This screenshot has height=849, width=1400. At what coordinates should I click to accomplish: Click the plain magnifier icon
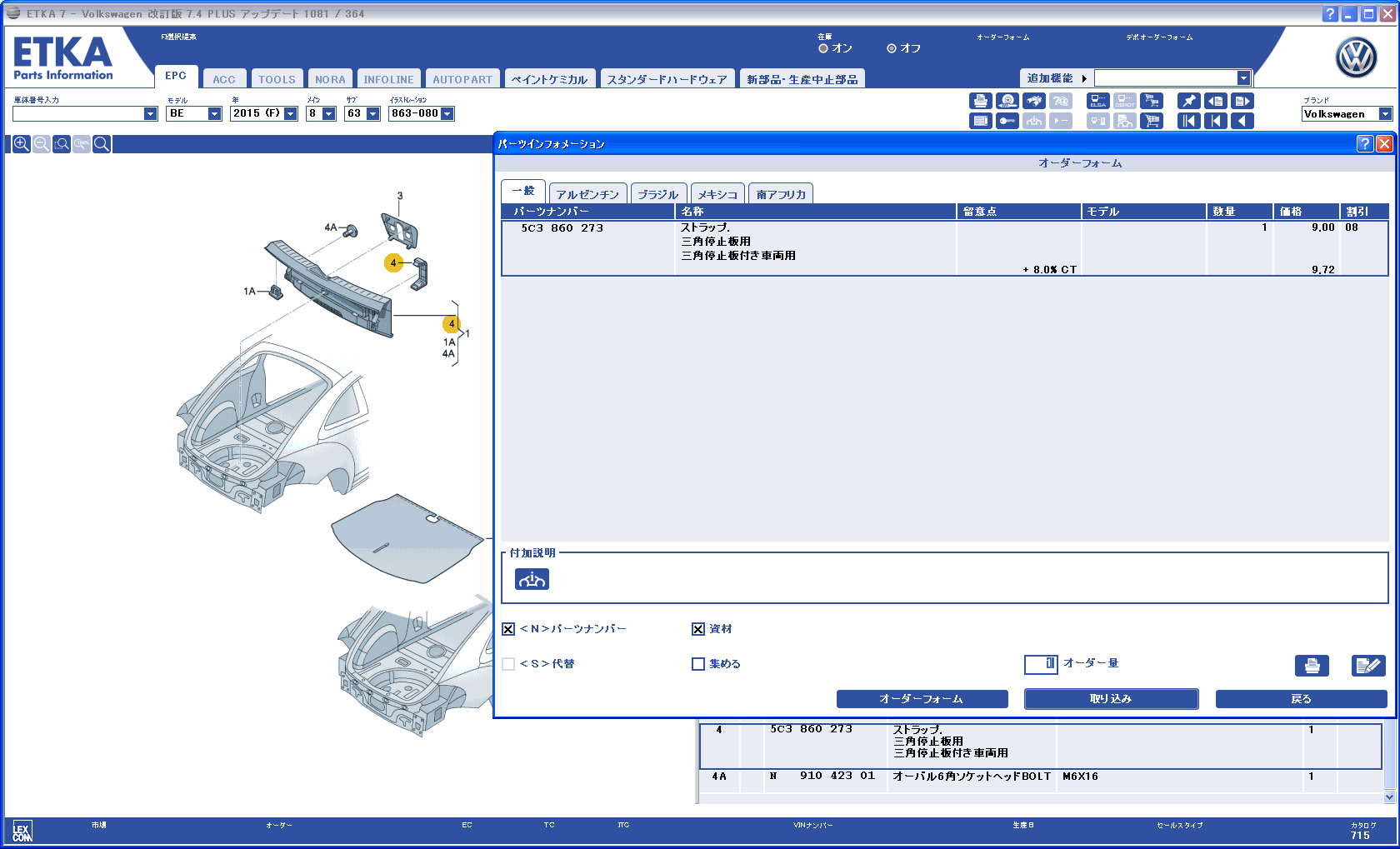tap(102, 144)
